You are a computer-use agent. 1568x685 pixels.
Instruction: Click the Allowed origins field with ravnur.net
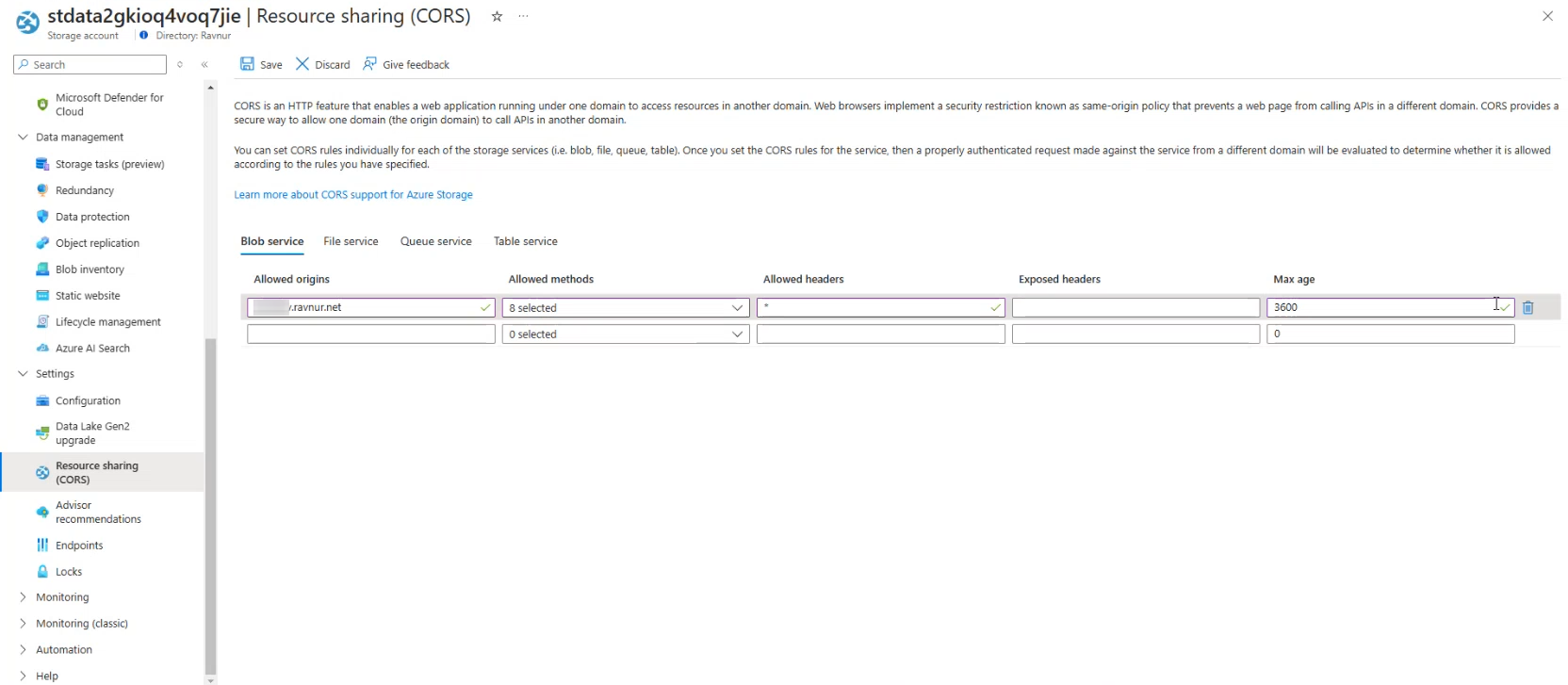pos(371,308)
